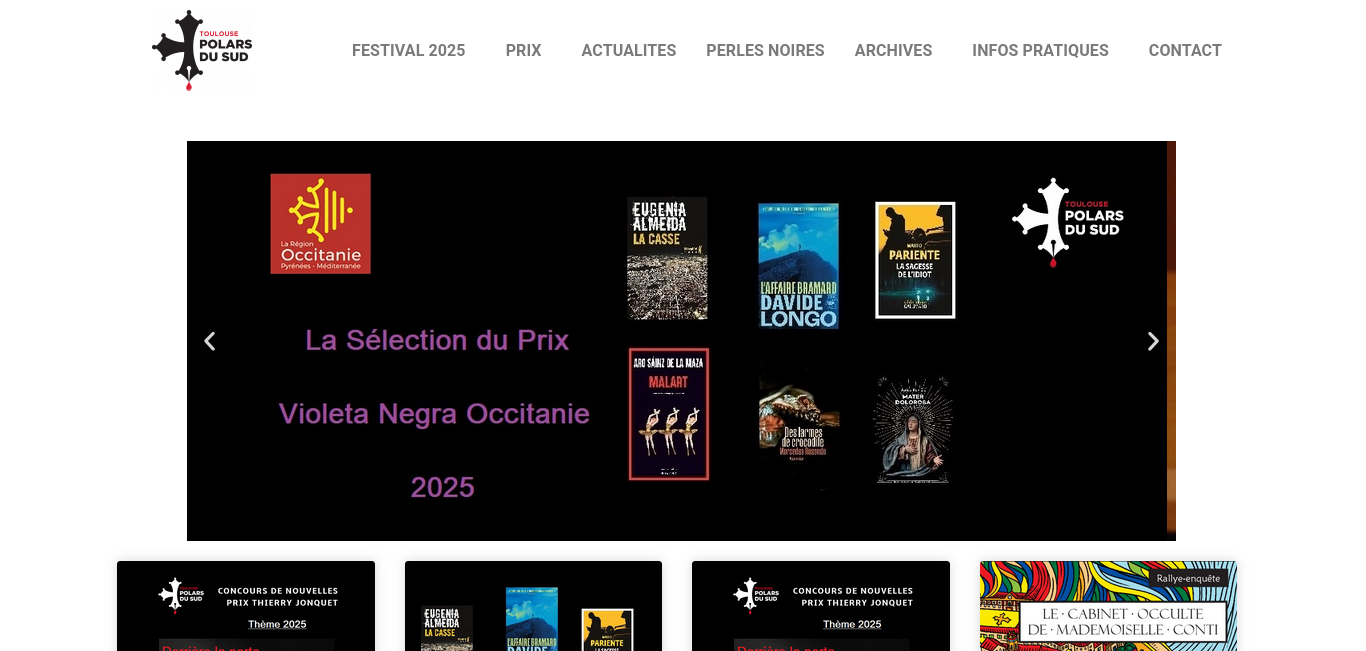Go to the ACTUALITES page

628,50
